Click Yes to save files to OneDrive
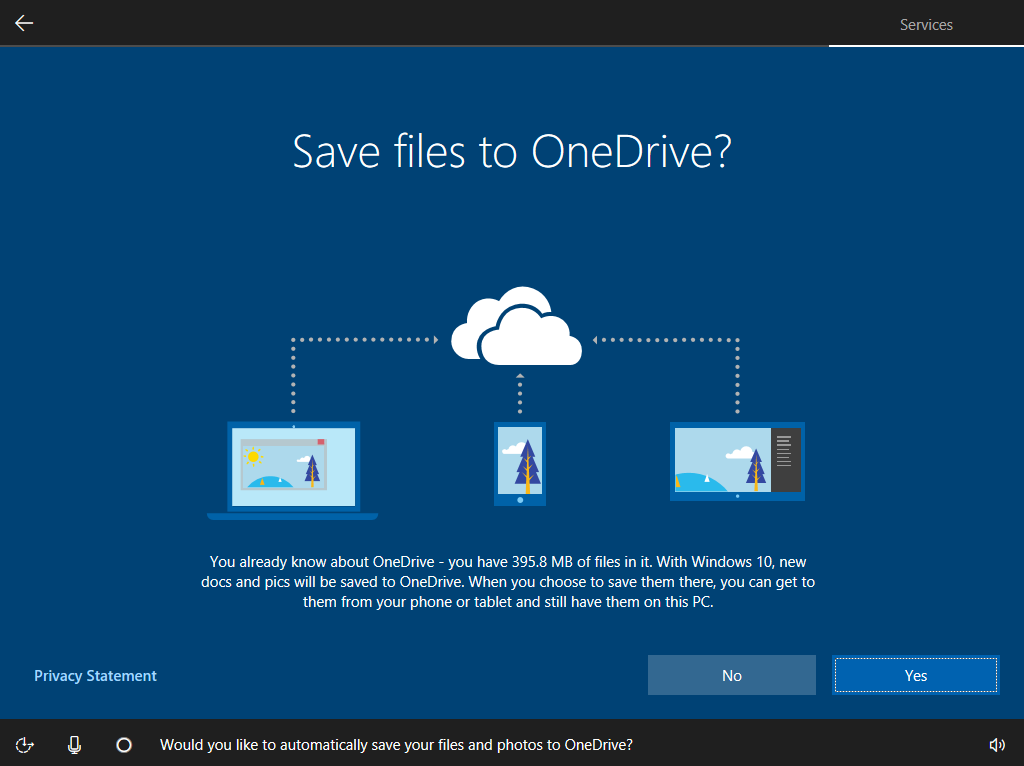The height and width of the screenshot is (766, 1024). pyautogui.click(x=915, y=675)
